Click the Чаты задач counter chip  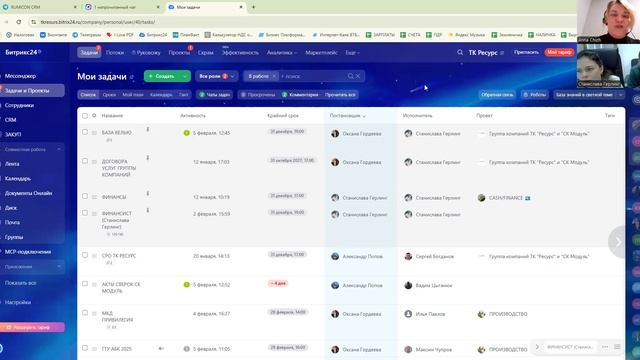[214, 95]
